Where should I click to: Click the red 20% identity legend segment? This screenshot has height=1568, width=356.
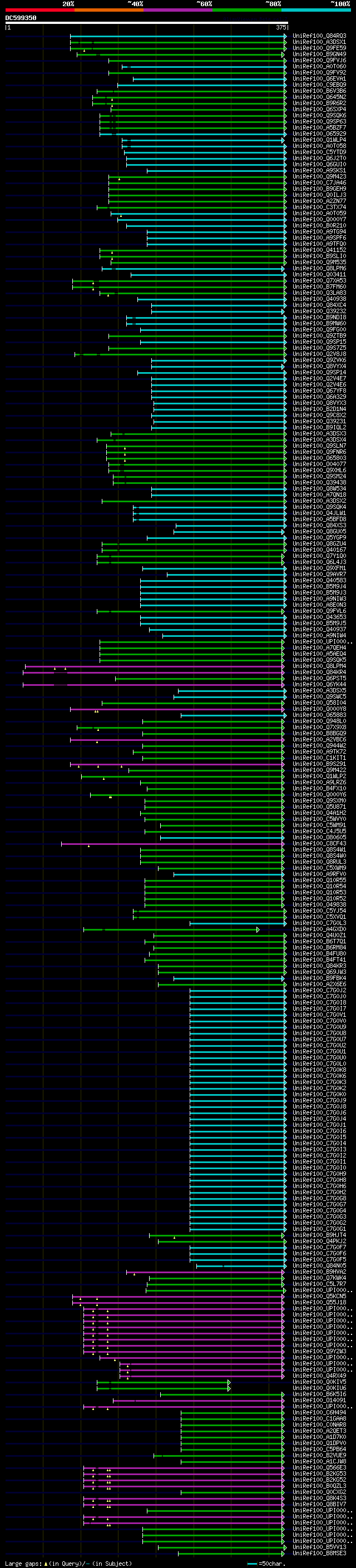tap(39, 10)
